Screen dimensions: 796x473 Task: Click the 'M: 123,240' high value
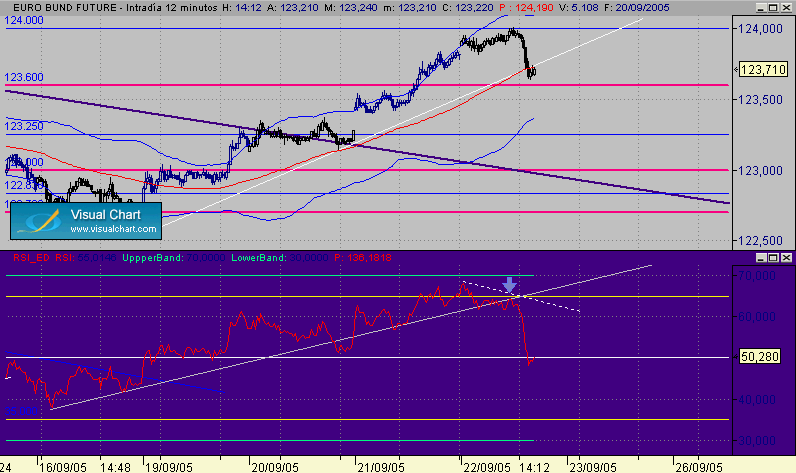351,8
